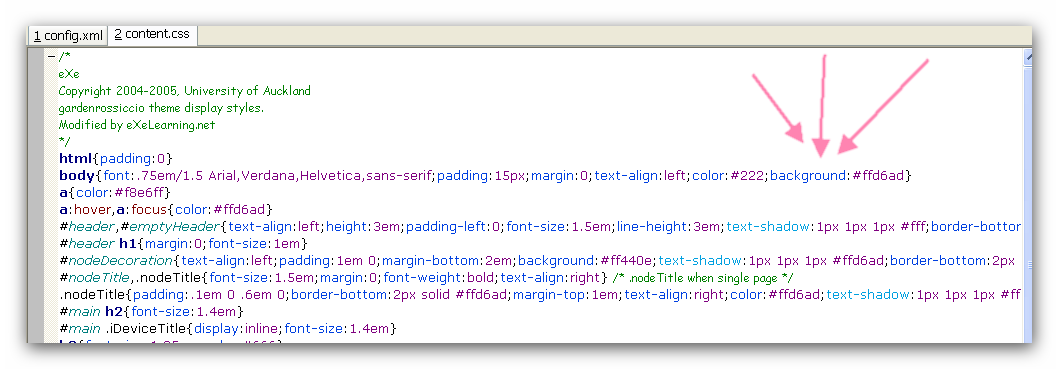
Task: Collapse the comment block fold marker
Action: (x=51, y=57)
